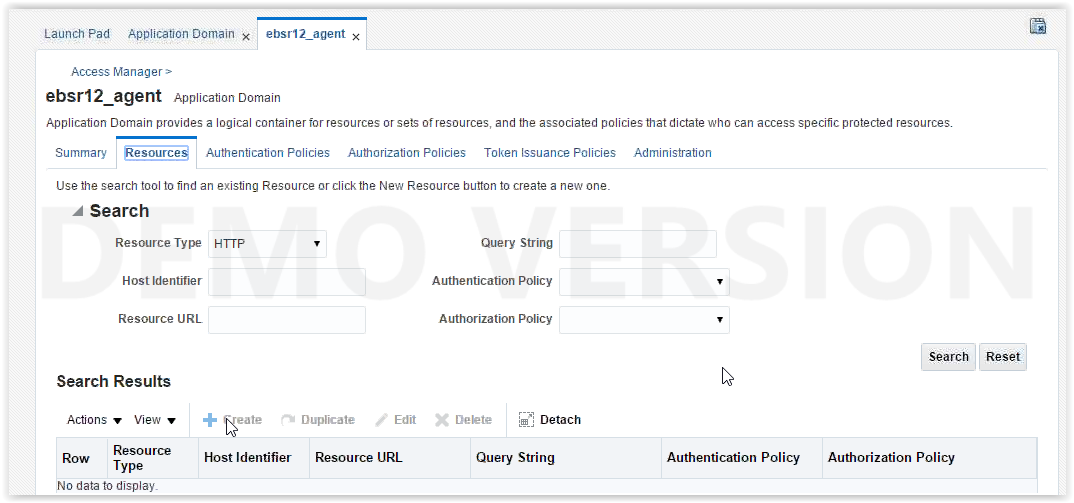Click the Duplicate toolbar icon

288,420
